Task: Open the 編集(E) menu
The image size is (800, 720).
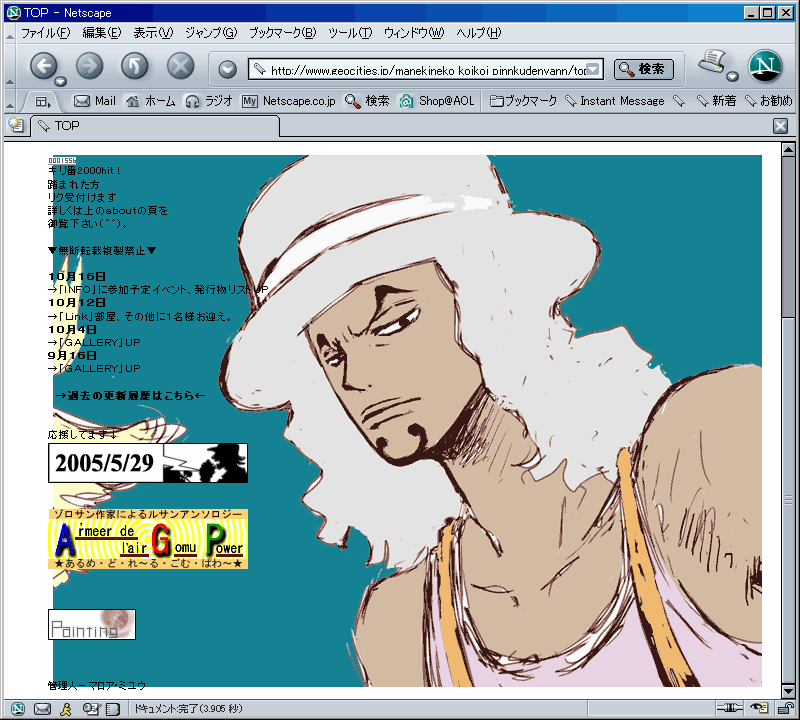Action: point(102,33)
